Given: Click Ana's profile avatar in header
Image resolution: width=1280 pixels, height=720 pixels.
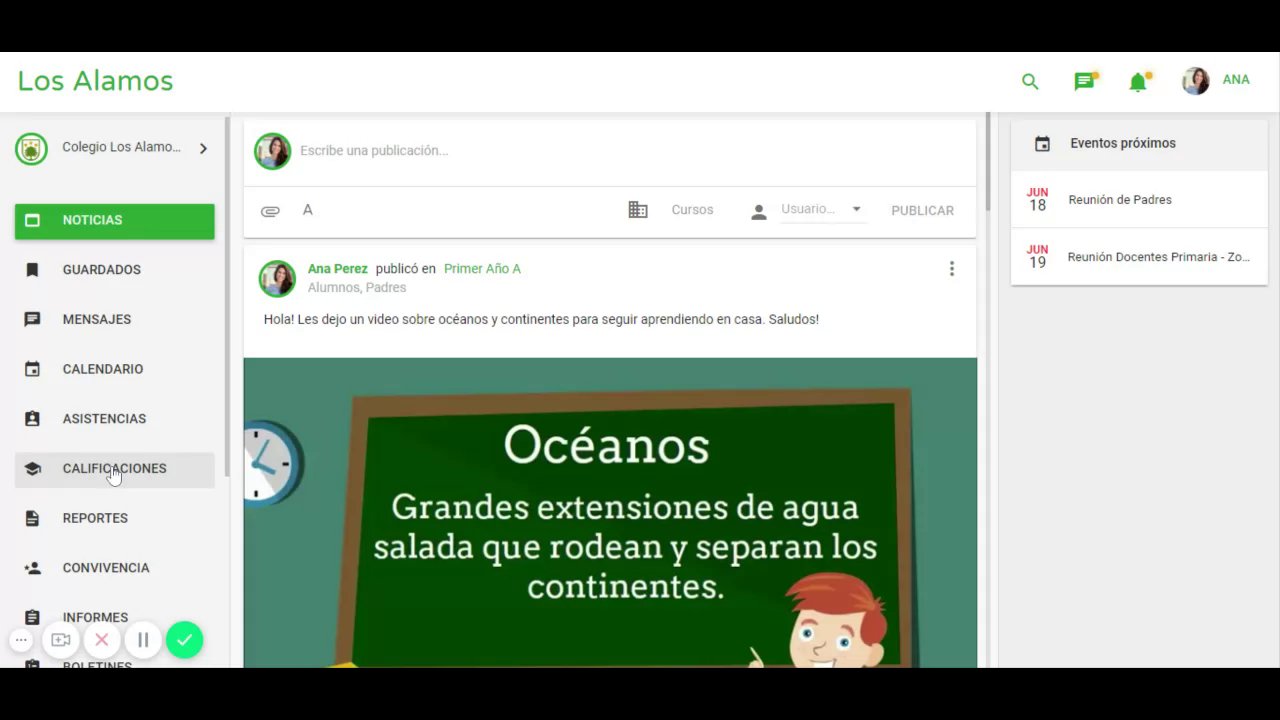Looking at the screenshot, I should (x=1196, y=81).
